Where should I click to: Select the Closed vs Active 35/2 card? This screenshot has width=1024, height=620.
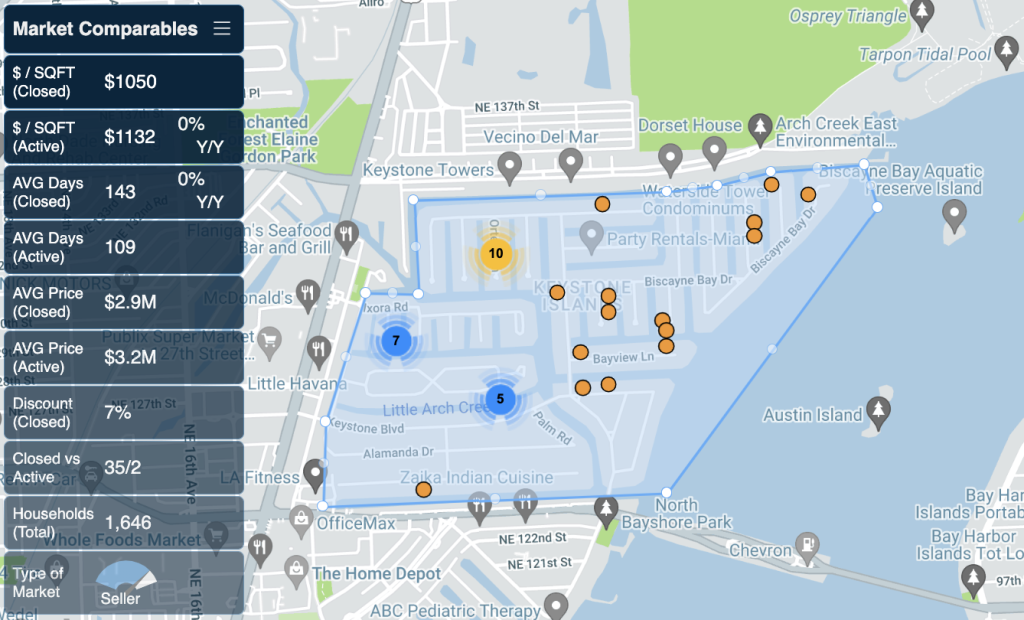[x=124, y=467]
